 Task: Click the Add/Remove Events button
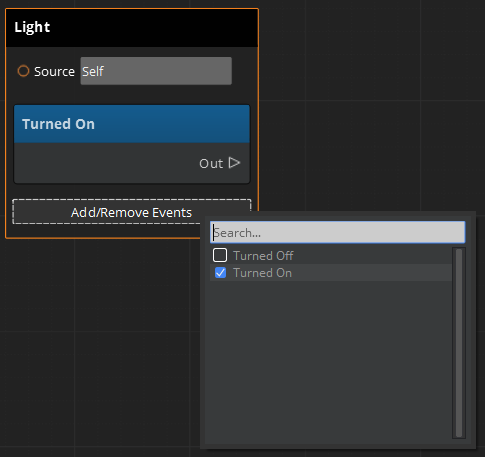[x=131, y=212]
